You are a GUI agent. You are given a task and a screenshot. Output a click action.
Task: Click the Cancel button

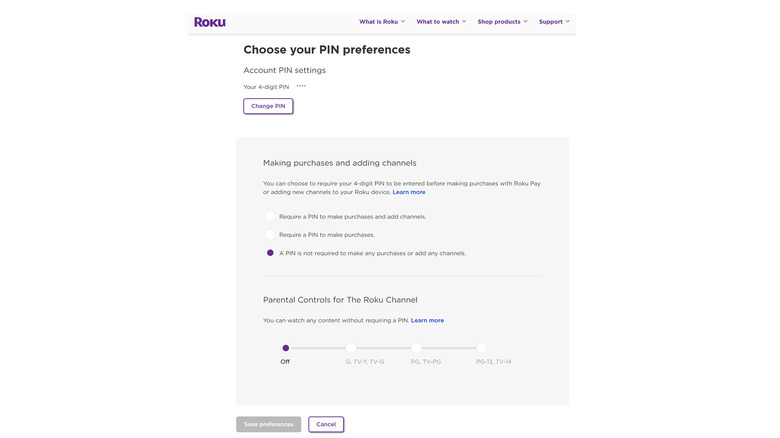coord(326,424)
